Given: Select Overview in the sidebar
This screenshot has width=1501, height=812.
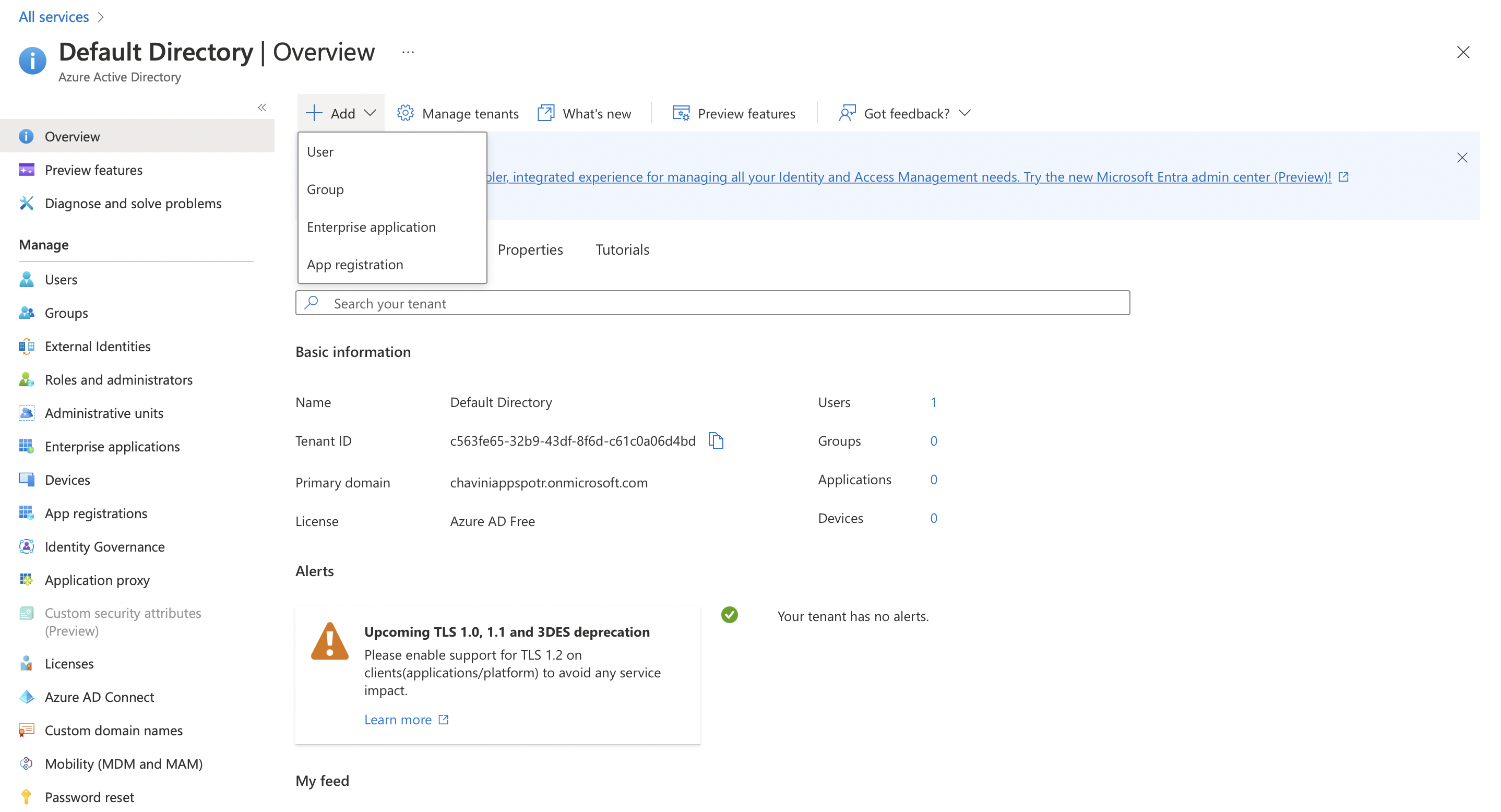Looking at the screenshot, I should point(137,136).
